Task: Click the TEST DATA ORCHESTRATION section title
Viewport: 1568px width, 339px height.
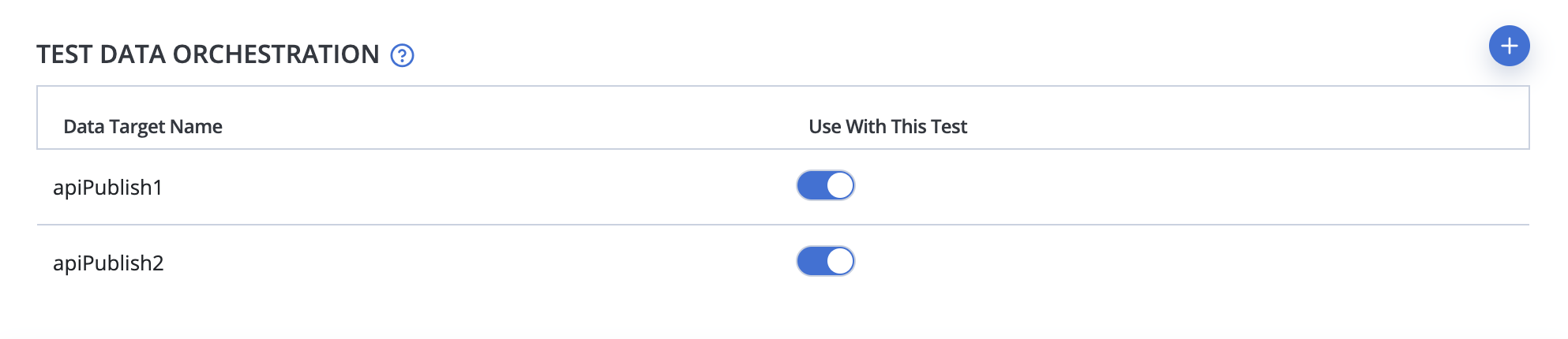Action: (208, 54)
